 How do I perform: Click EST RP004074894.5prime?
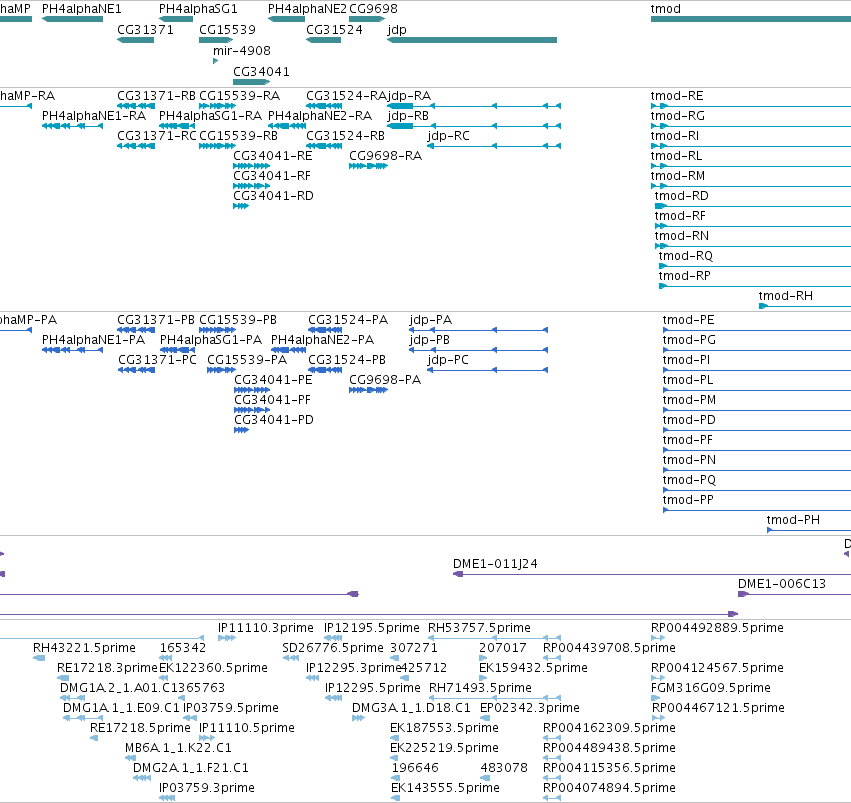tap(609, 788)
